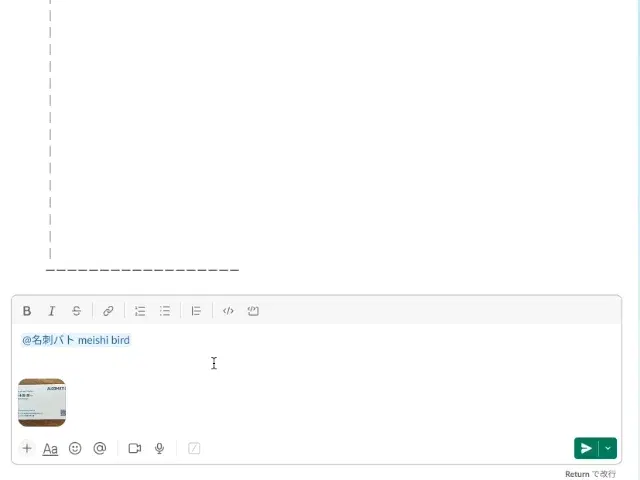Toggle the Aa formatting toolbar
The width and height of the screenshot is (640, 480).
click(x=50, y=449)
